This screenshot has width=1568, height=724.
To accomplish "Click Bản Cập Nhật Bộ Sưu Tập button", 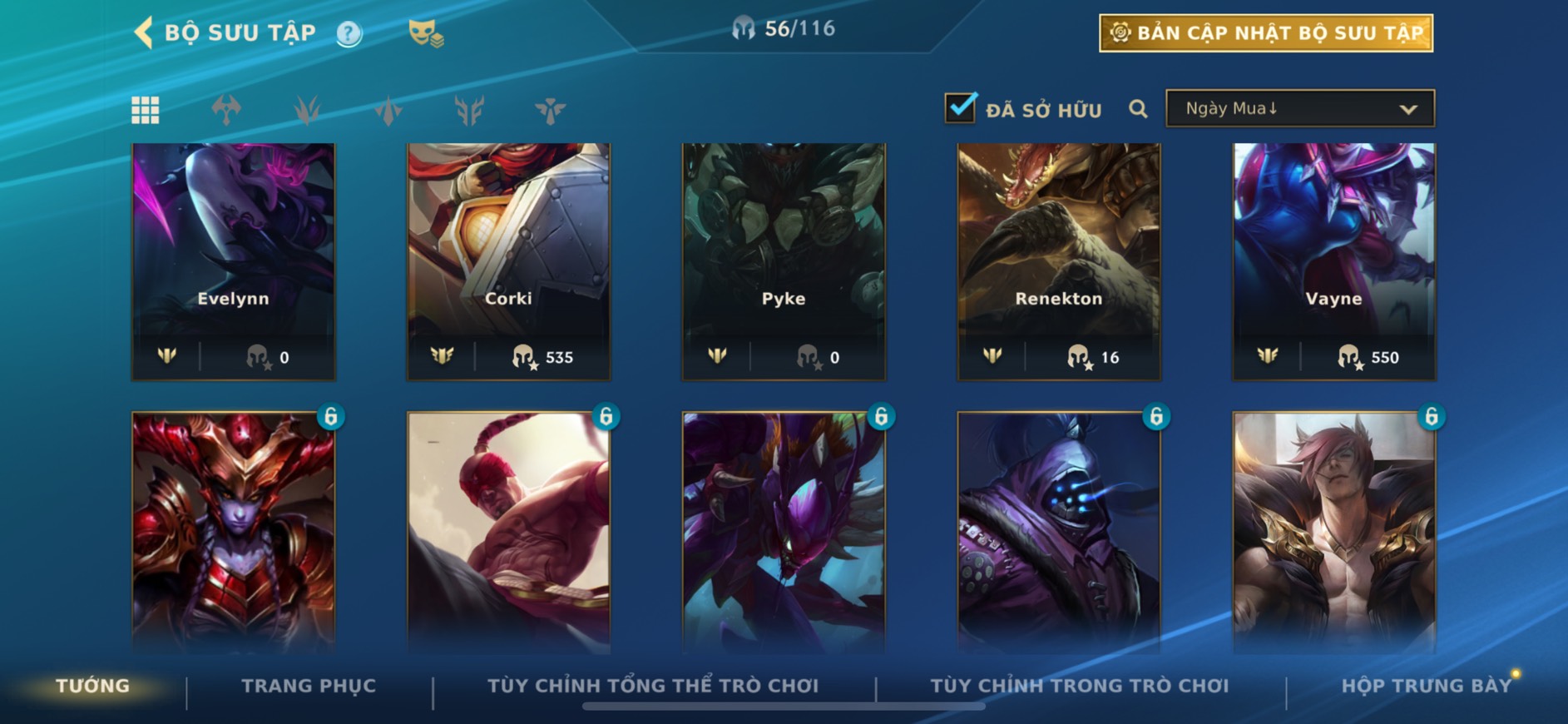I will tap(1266, 33).
